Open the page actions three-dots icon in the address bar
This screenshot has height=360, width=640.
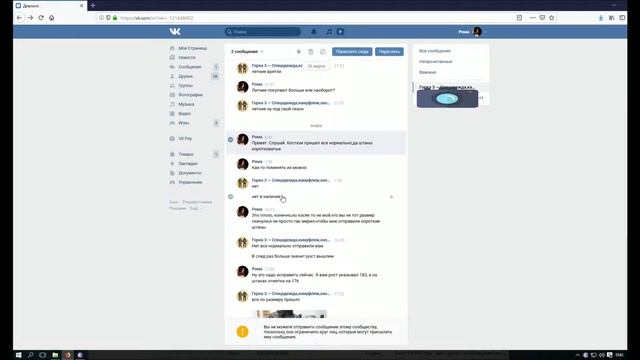pos(533,18)
